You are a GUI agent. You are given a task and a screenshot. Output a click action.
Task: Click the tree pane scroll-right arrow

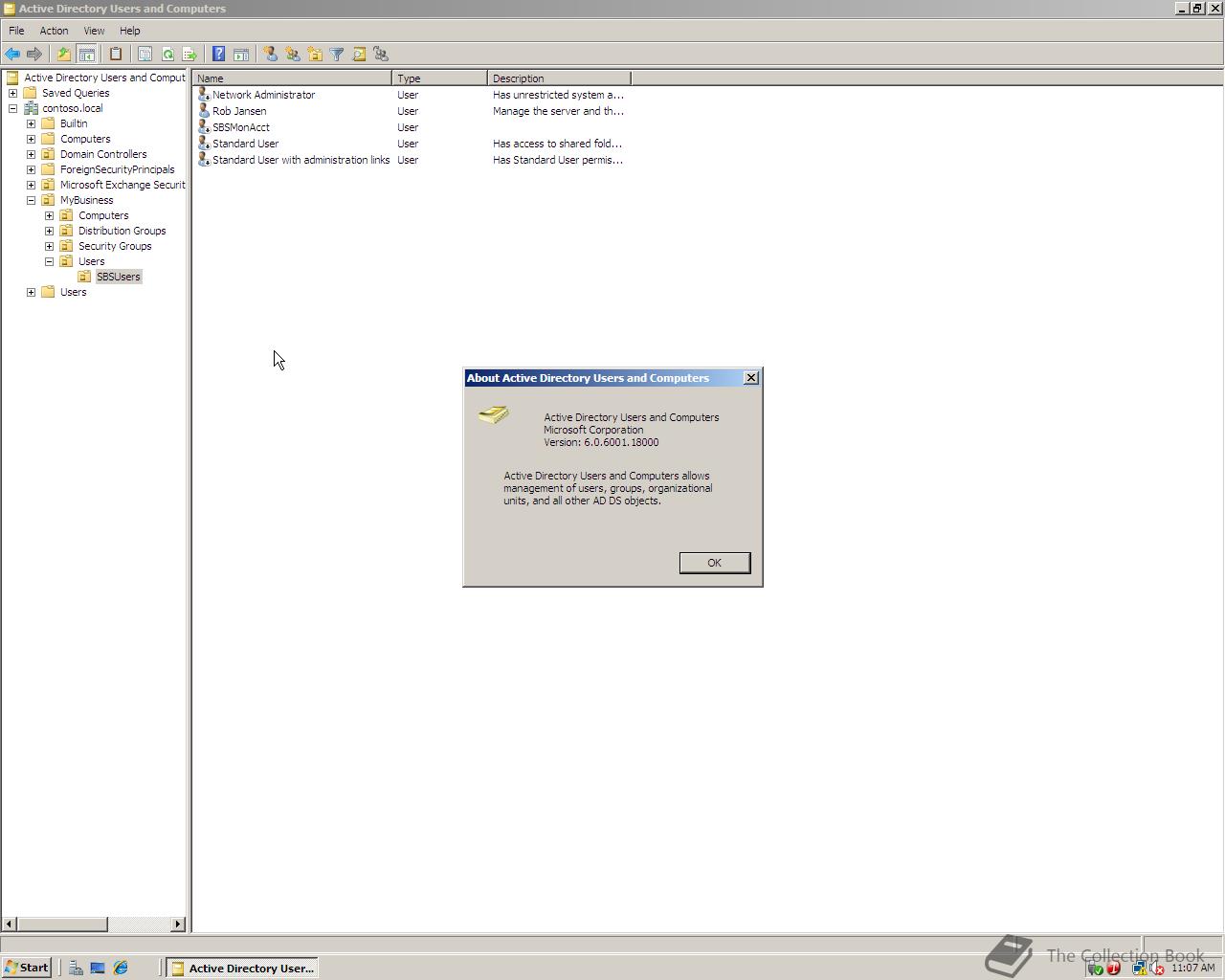[x=178, y=924]
